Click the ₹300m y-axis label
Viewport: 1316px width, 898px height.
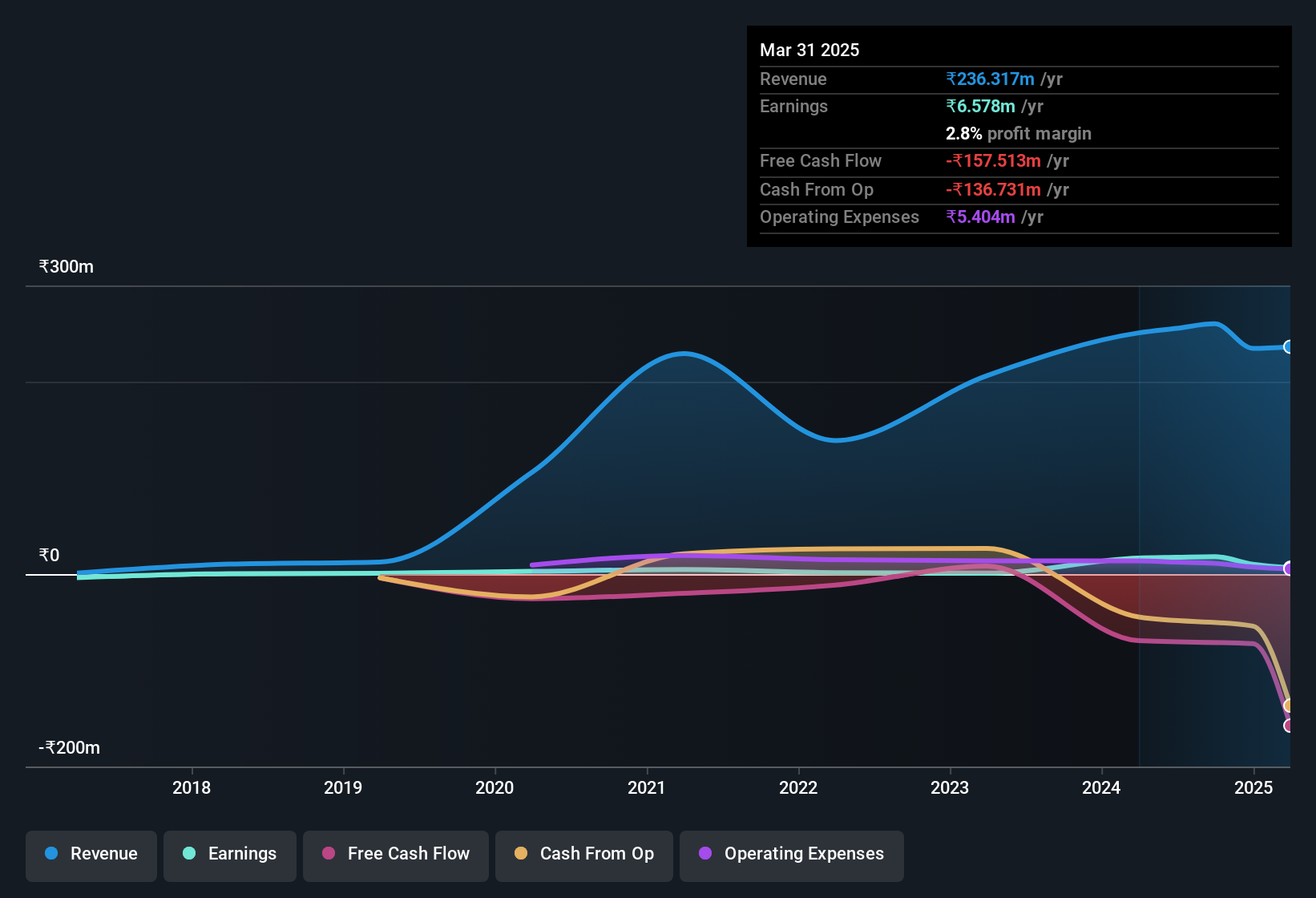point(67,267)
